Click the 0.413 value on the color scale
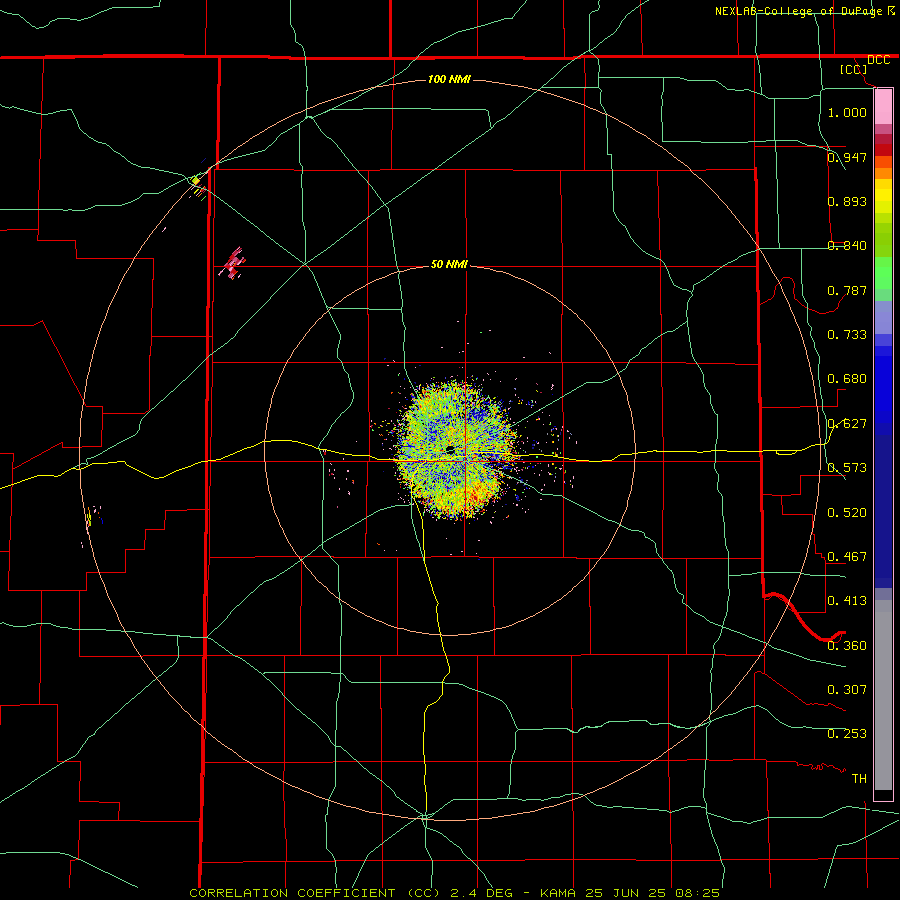 [847, 600]
